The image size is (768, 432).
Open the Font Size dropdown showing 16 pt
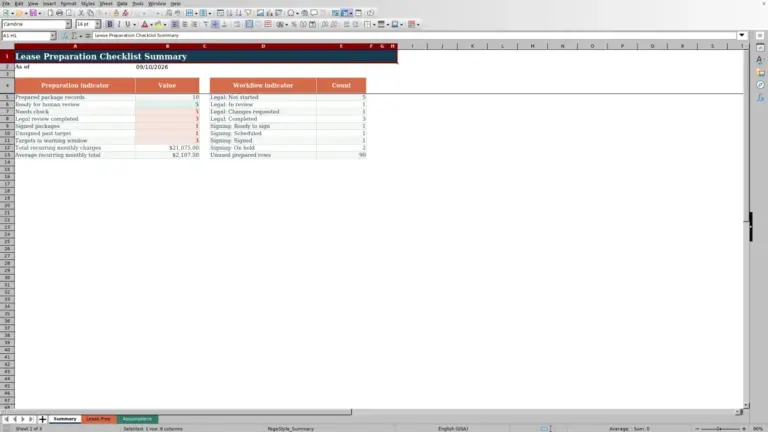[x=97, y=24]
